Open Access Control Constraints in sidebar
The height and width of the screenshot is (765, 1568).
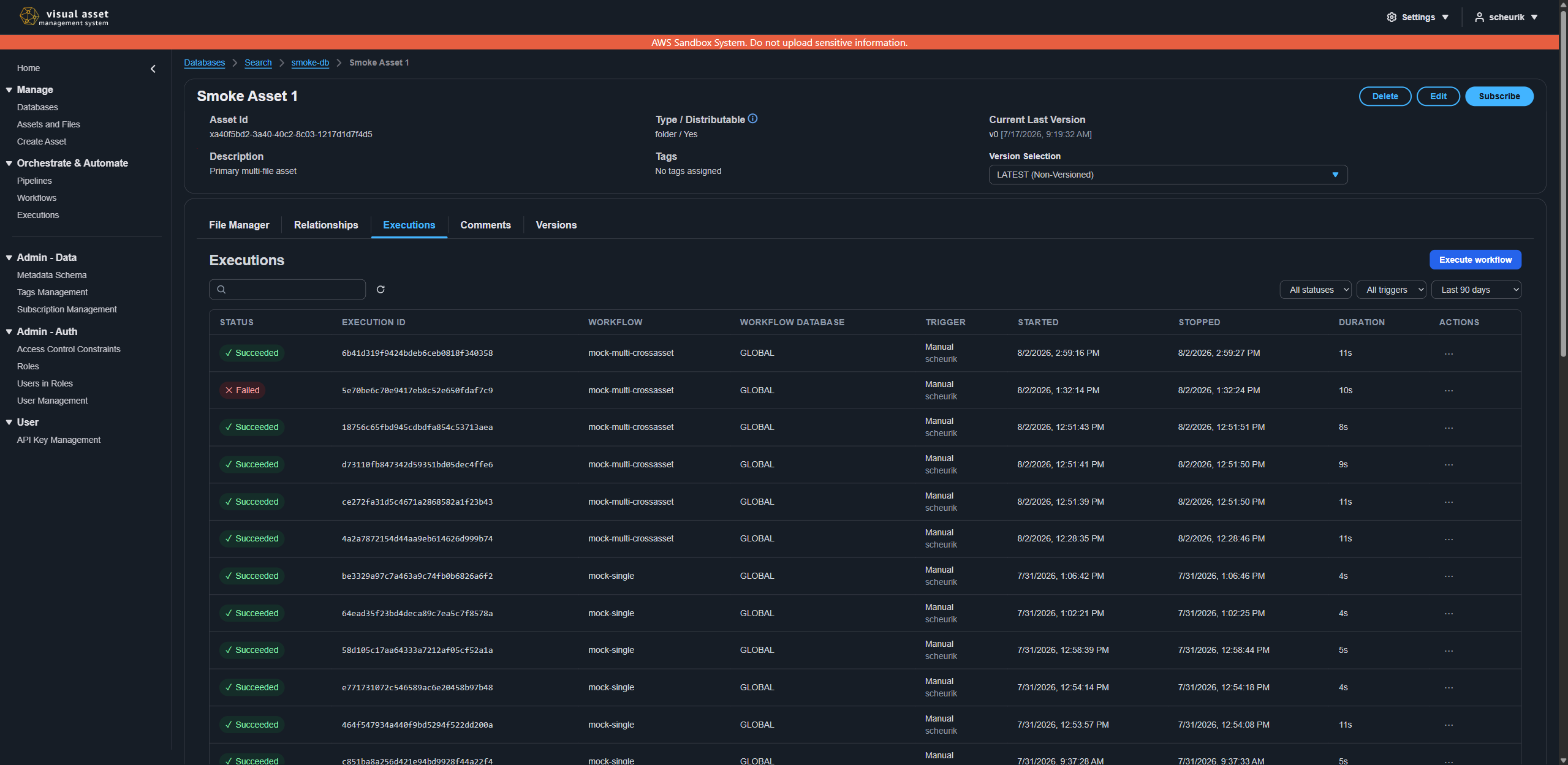(69, 349)
